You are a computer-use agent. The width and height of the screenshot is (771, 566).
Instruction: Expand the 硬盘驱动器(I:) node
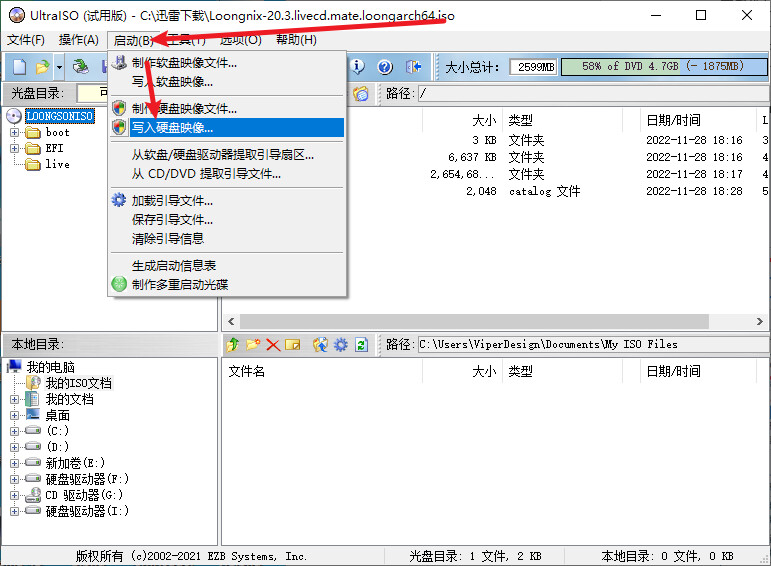(14, 511)
